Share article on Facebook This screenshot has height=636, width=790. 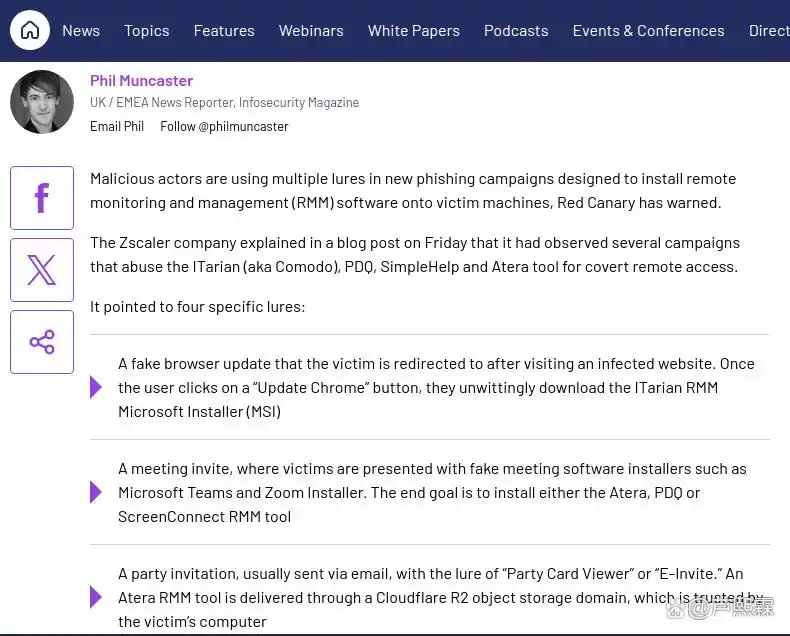click(42, 198)
